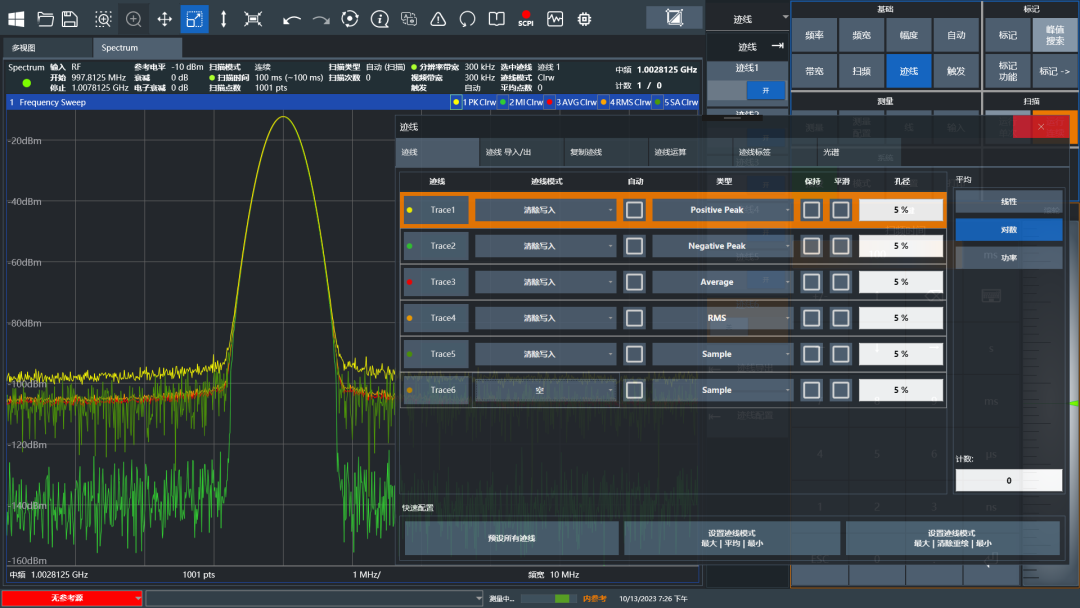Click the chip-shaped hardware icon
Image resolution: width=1080 pixels, height=608 pixels.
point(584,19)
